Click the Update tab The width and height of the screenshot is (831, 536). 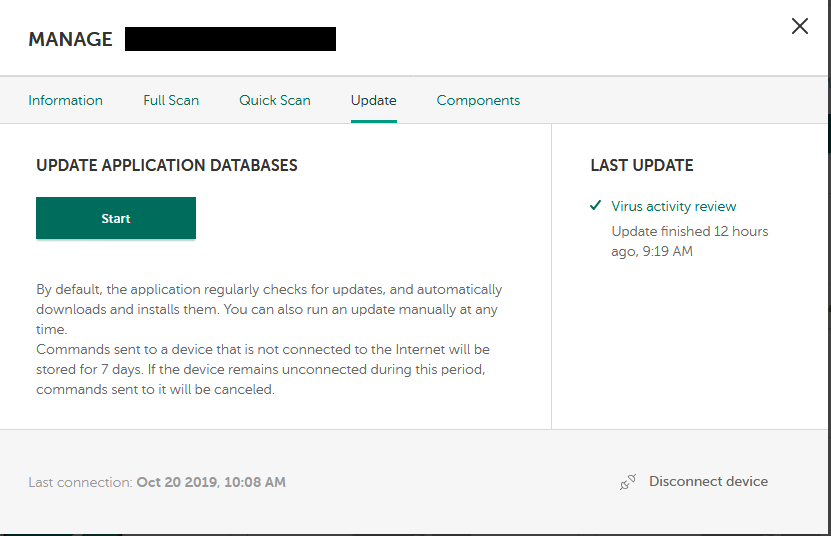pos(373,100)
